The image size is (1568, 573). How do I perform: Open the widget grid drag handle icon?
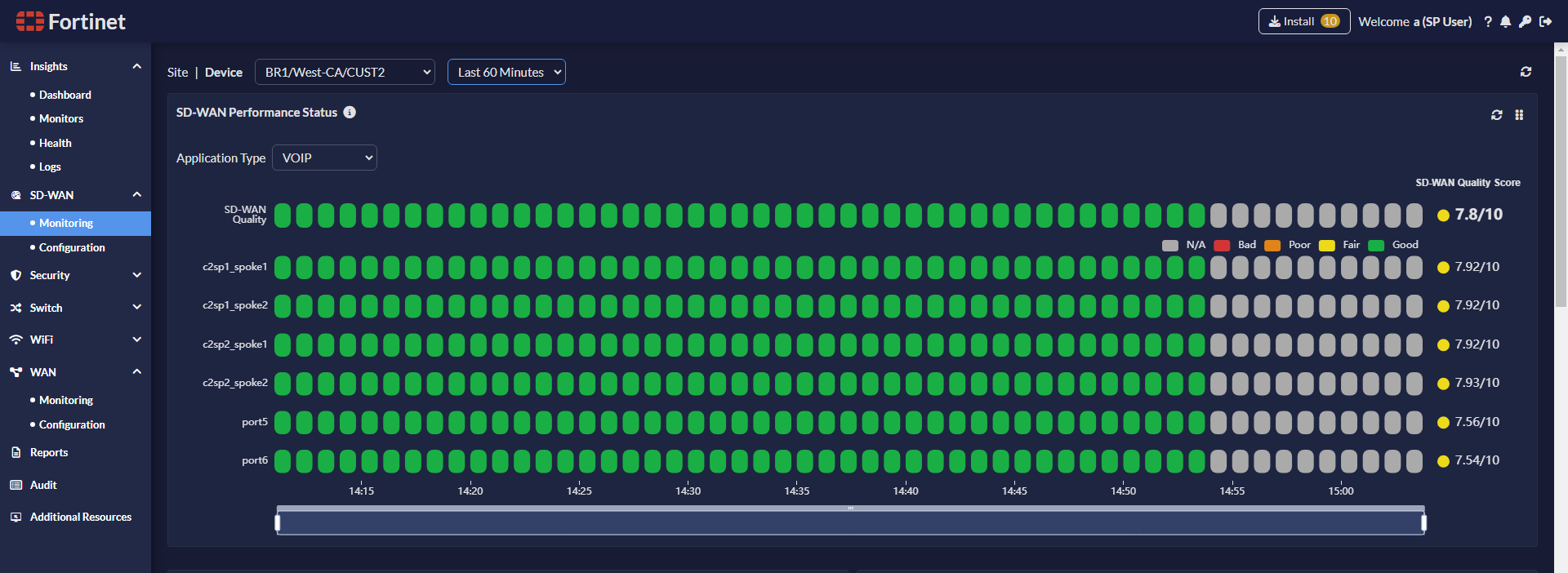click(1519, 115)
